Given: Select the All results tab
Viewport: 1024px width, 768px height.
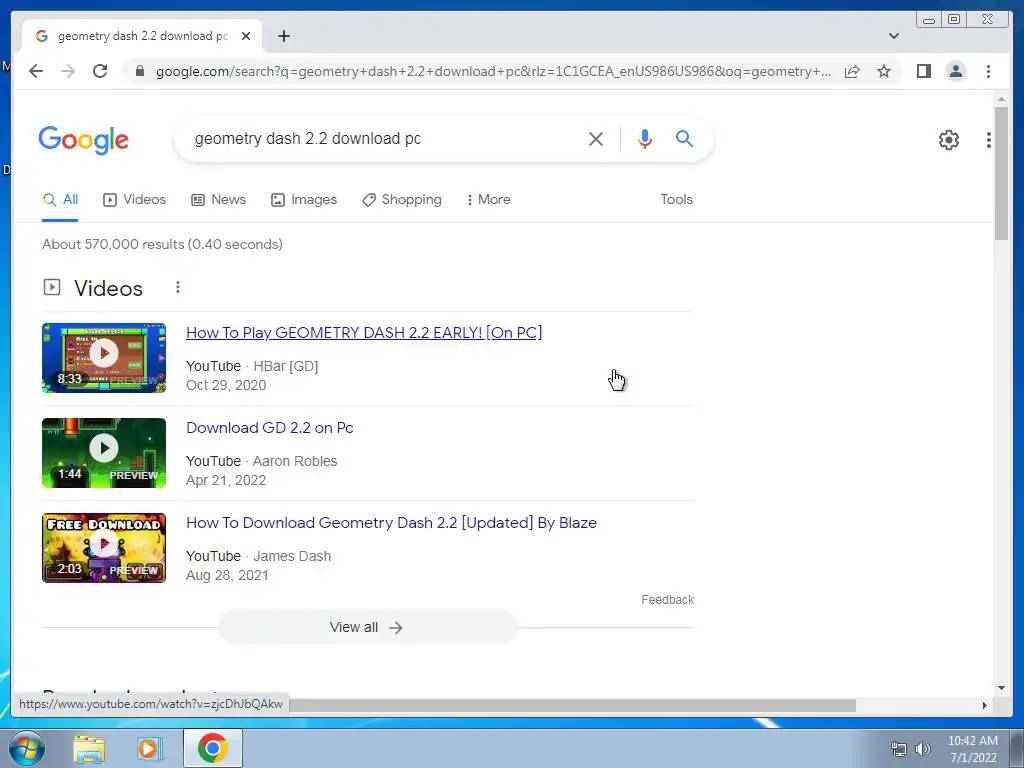Looking at the screenshot, I should (60, 200).
